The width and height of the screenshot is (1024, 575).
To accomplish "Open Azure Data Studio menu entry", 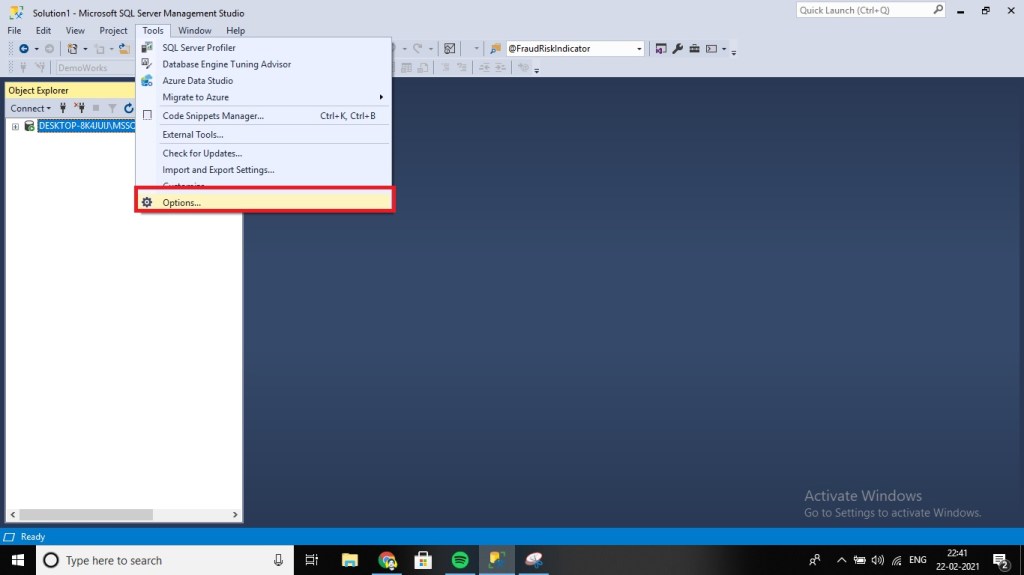I will tap(197, 81).
